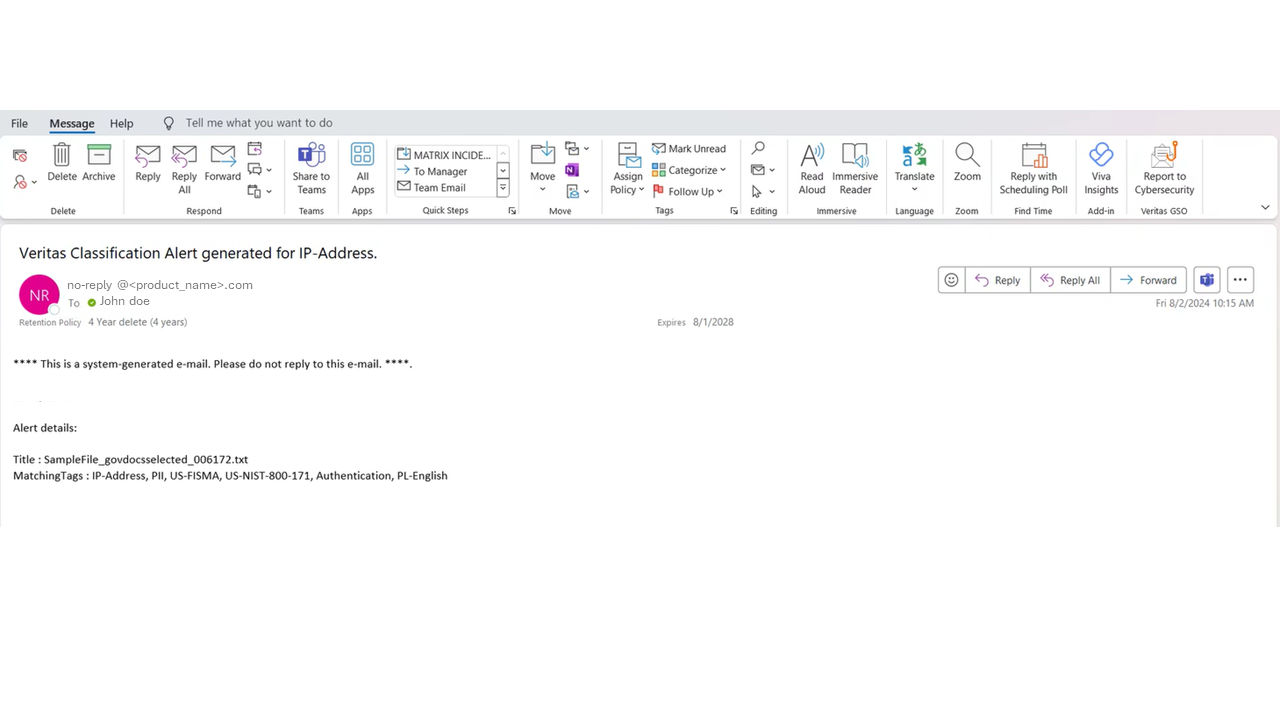Click recipient John doe
This screenshot has height=720, width=1280.
point(125,301)
